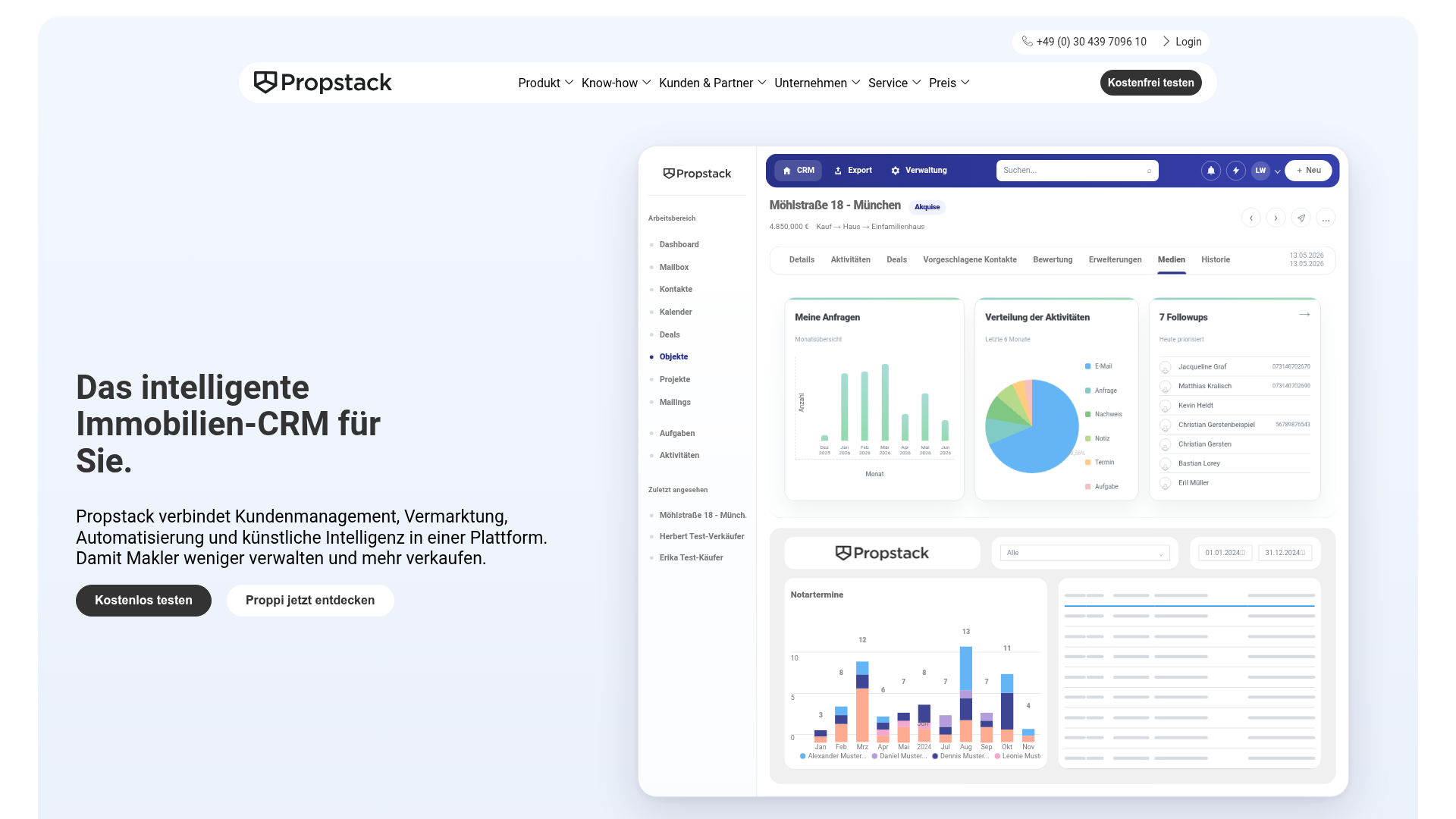Screen dimensions: 1456x819
Task: Open the Alle filter dropdown
Action: [x=1084, y=553]
